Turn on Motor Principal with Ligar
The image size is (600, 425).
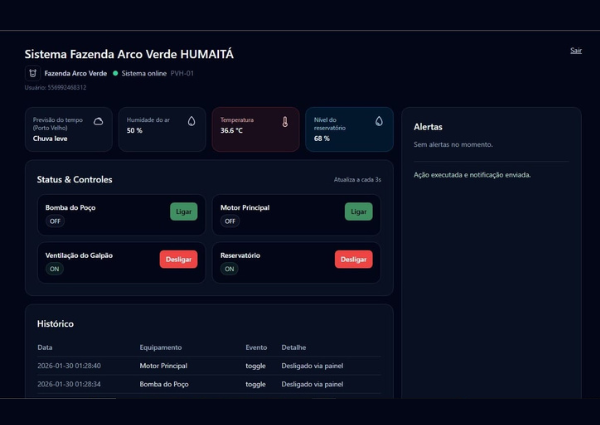(x=358, y=211)
